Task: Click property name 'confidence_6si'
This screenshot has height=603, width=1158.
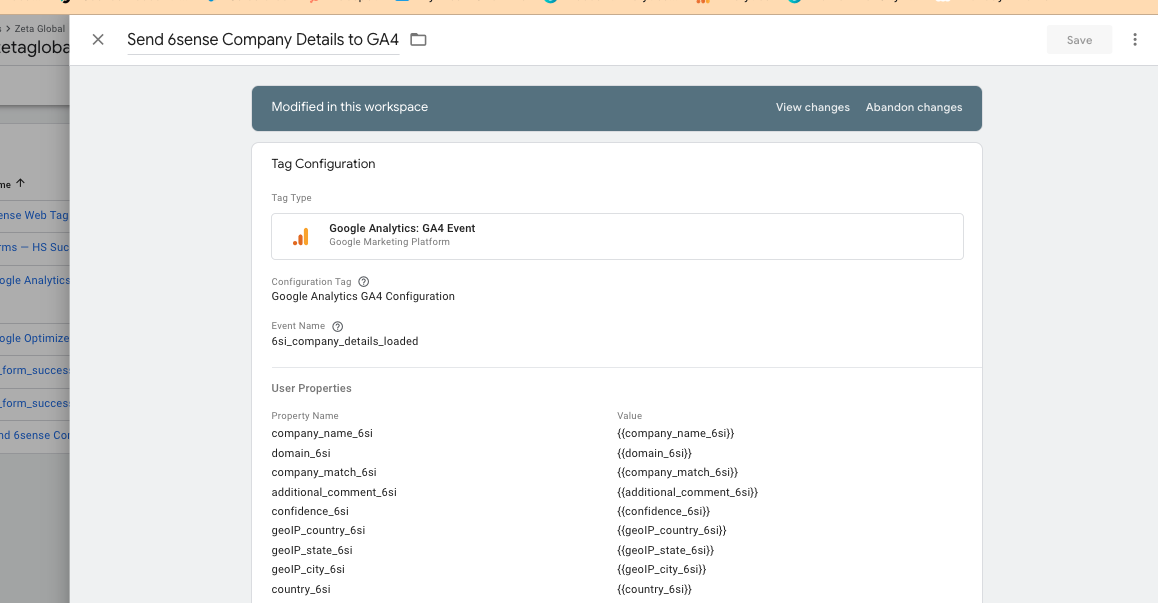Action: click(309, 511)
